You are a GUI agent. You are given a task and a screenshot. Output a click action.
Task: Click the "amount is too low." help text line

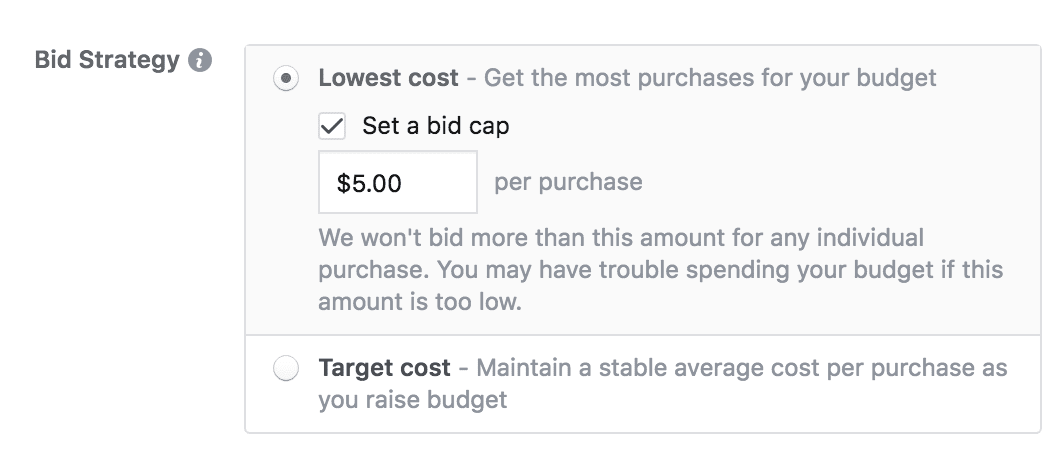(x=420, y=302)
